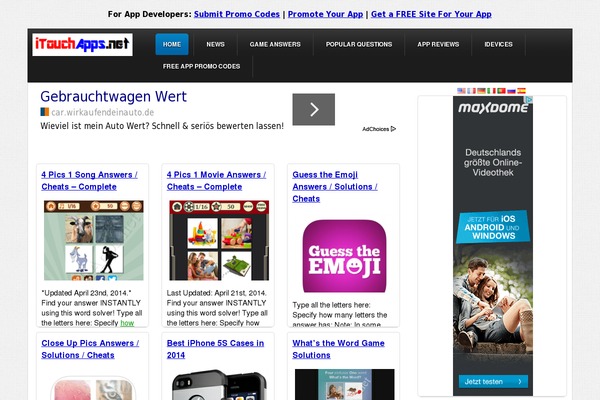
Task: Click the 'Wieviel ist mein Auto Wert?' ad text
Action: coord(162,126)
